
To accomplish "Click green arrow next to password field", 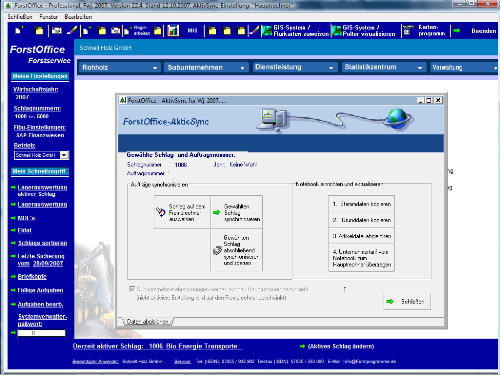I will pos(13,333).
